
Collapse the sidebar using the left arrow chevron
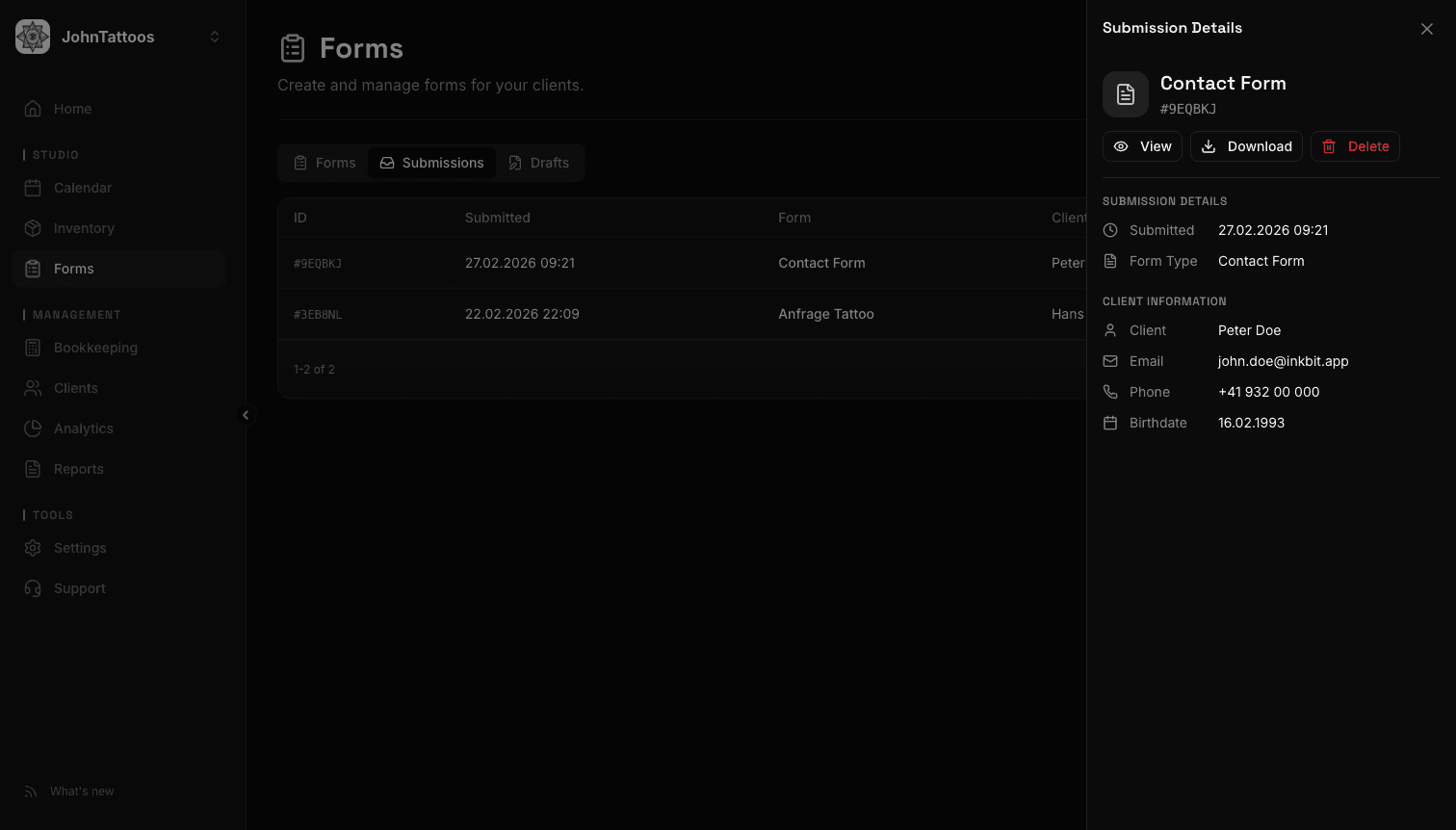tap(247, 415)
